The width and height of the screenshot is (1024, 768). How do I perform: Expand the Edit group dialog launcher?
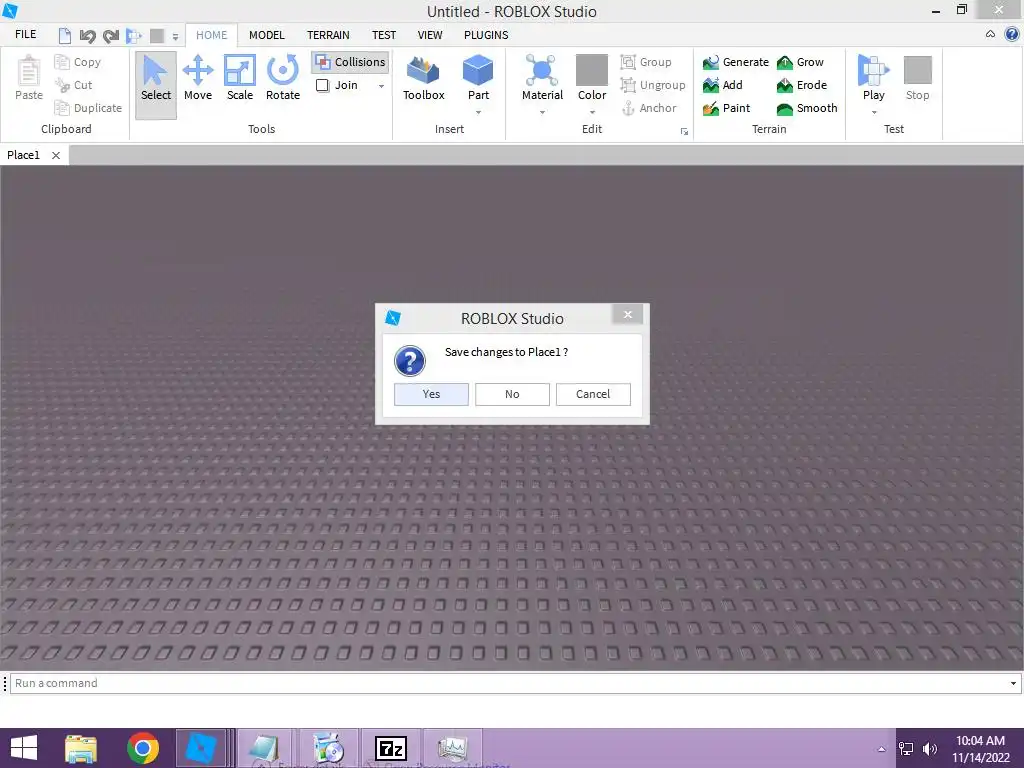(x=684, y=131)
